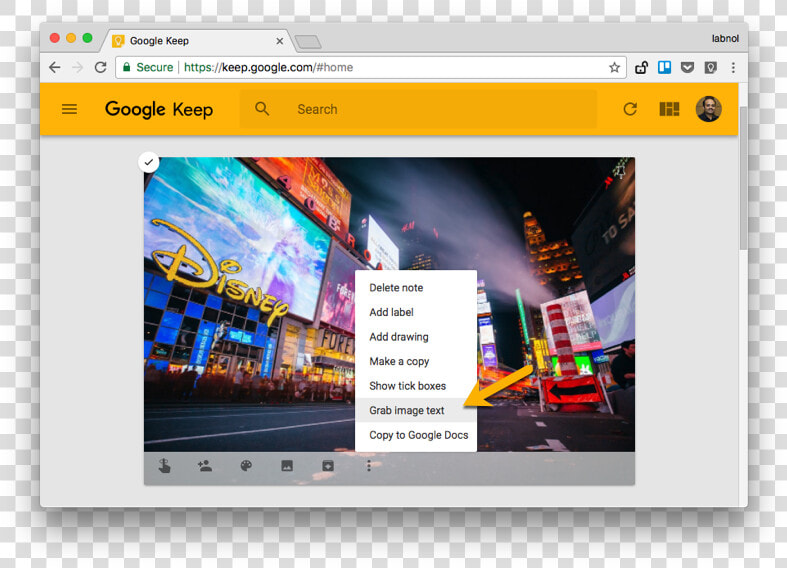This screenshot has width=787, height=568.
Task: Select Grab image text option
Action: (x=416, y=410)
